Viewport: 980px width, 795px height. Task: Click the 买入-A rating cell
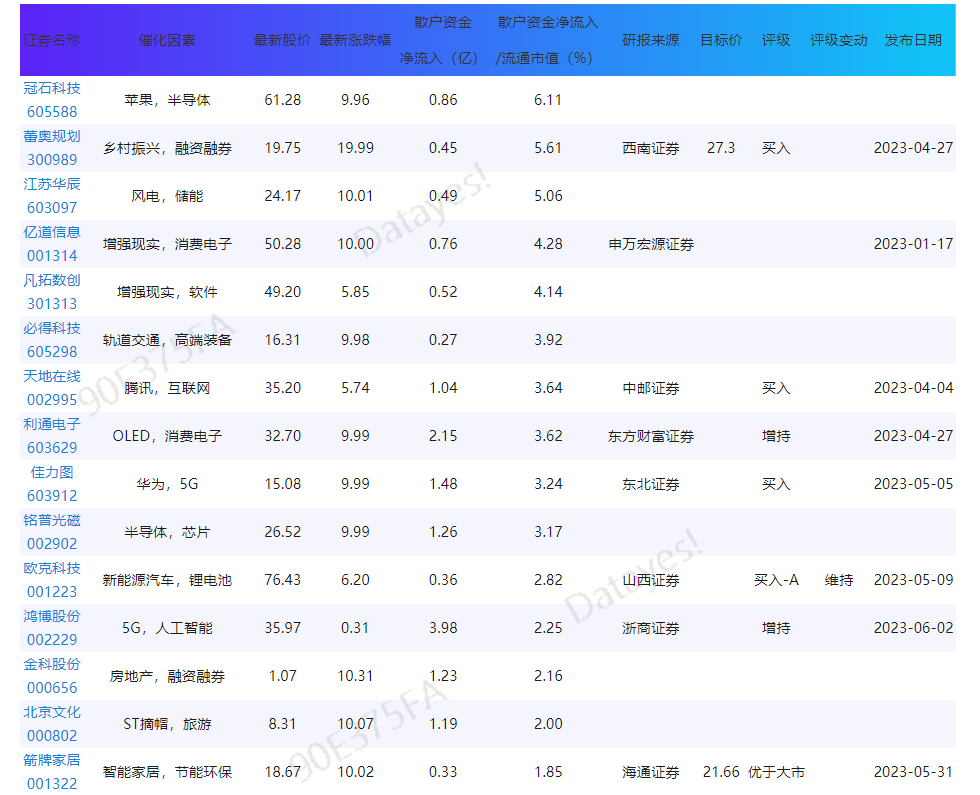[x=776, y=581]
